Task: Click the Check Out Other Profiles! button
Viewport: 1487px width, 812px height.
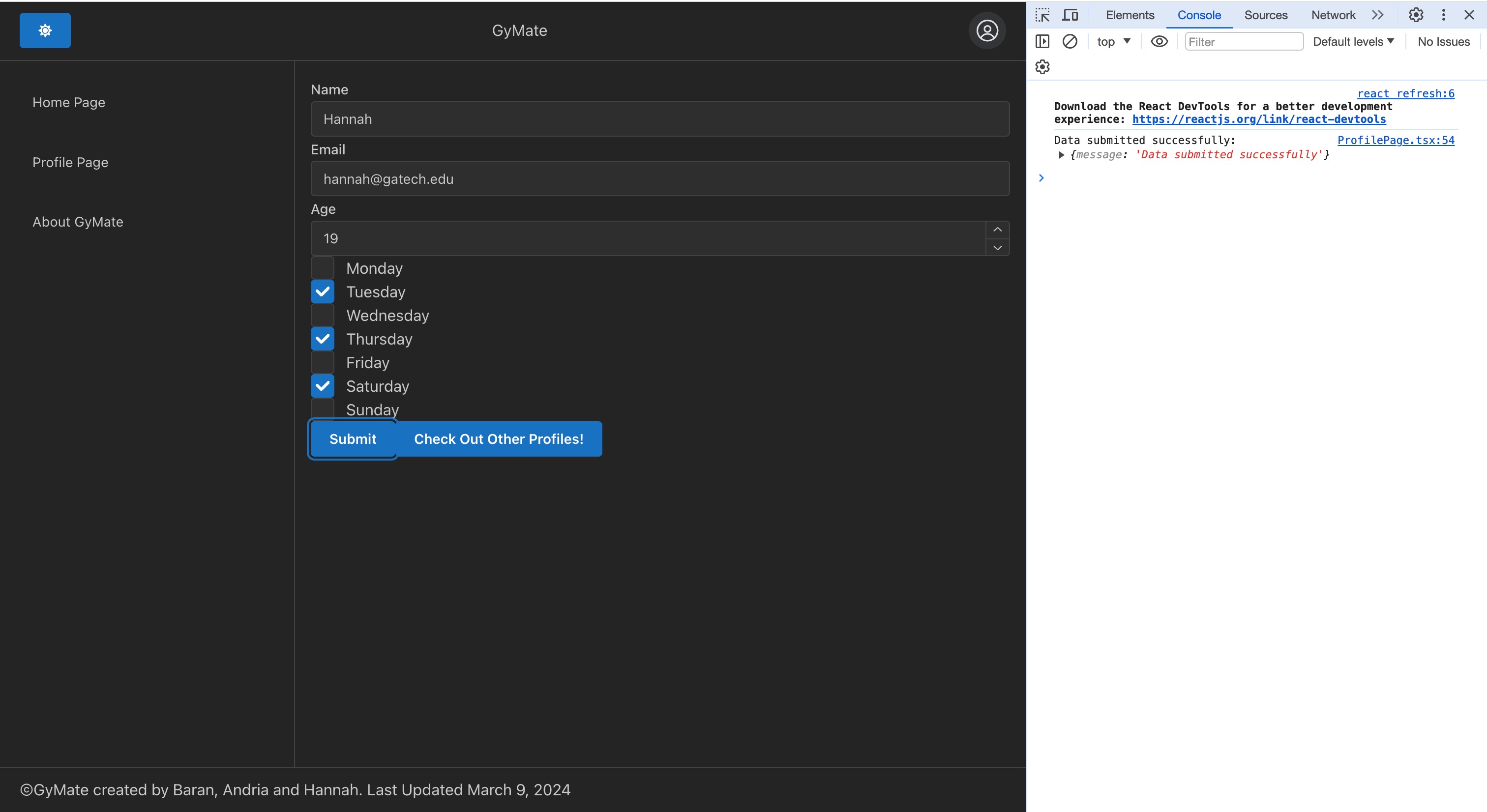Action: 499,439
